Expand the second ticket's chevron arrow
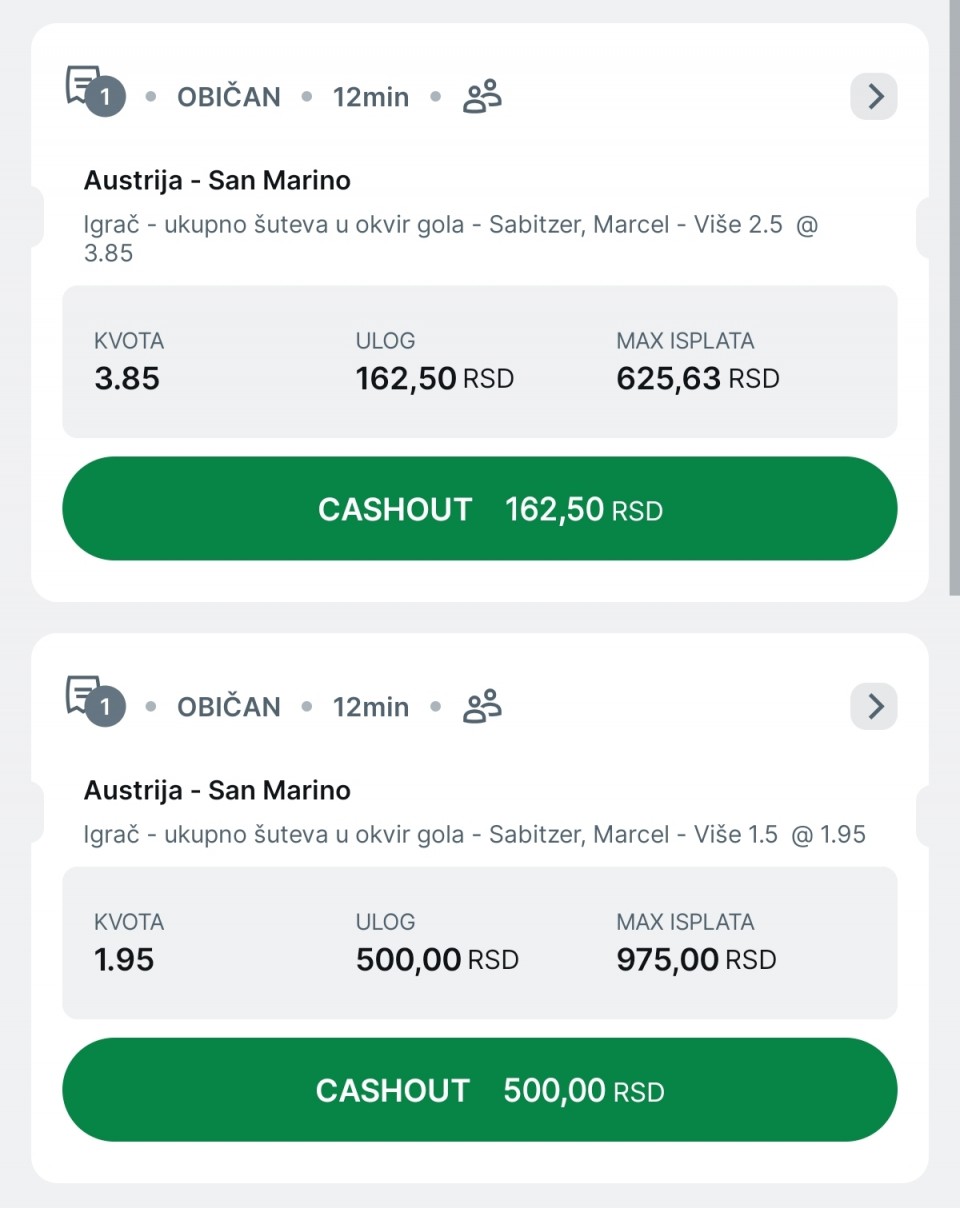This screenshot has height=1208, width=960. coord(874,707)
